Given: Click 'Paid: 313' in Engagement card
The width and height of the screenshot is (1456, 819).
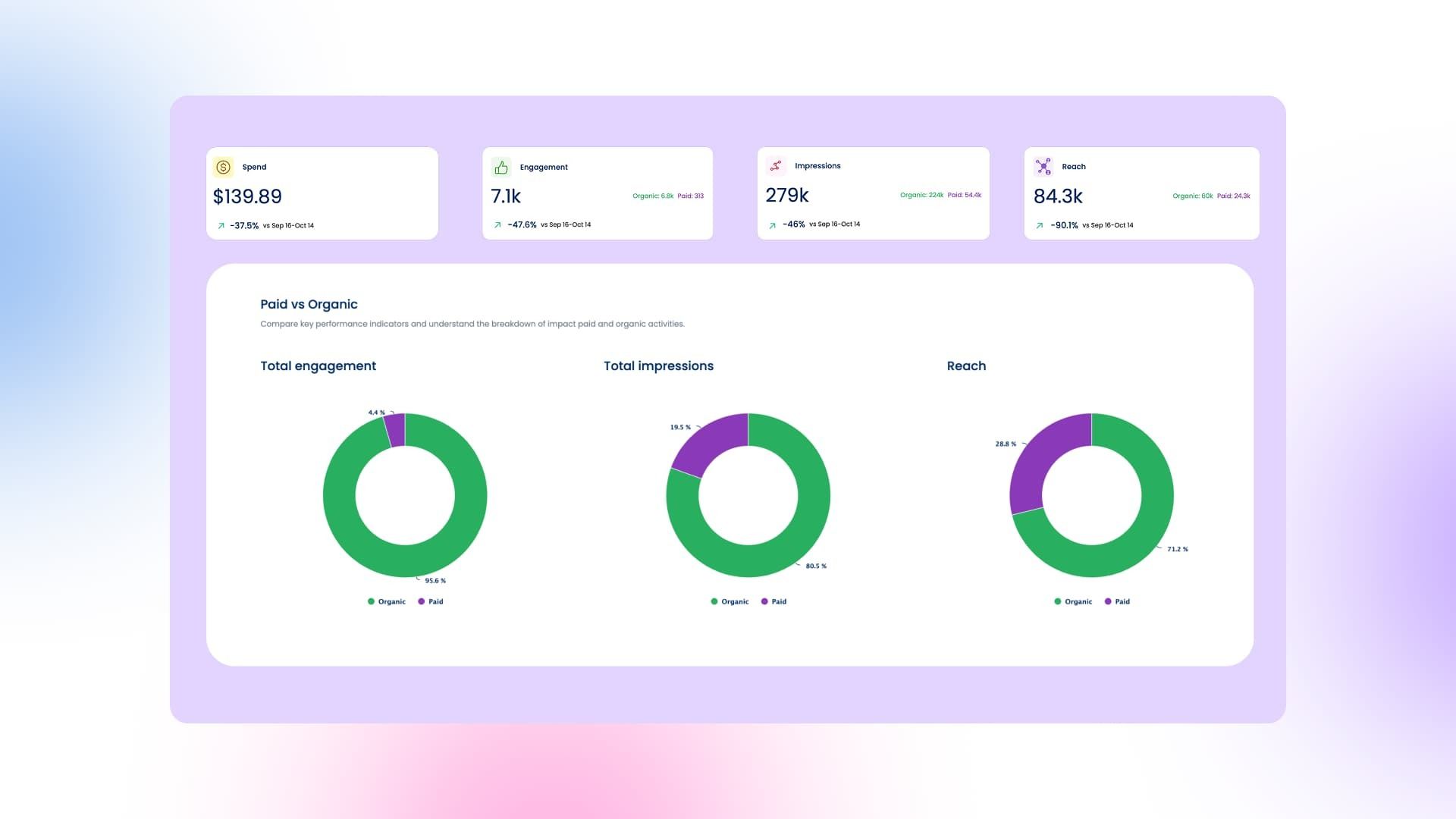Looking at the screenshot, I should tap(691, 196).
